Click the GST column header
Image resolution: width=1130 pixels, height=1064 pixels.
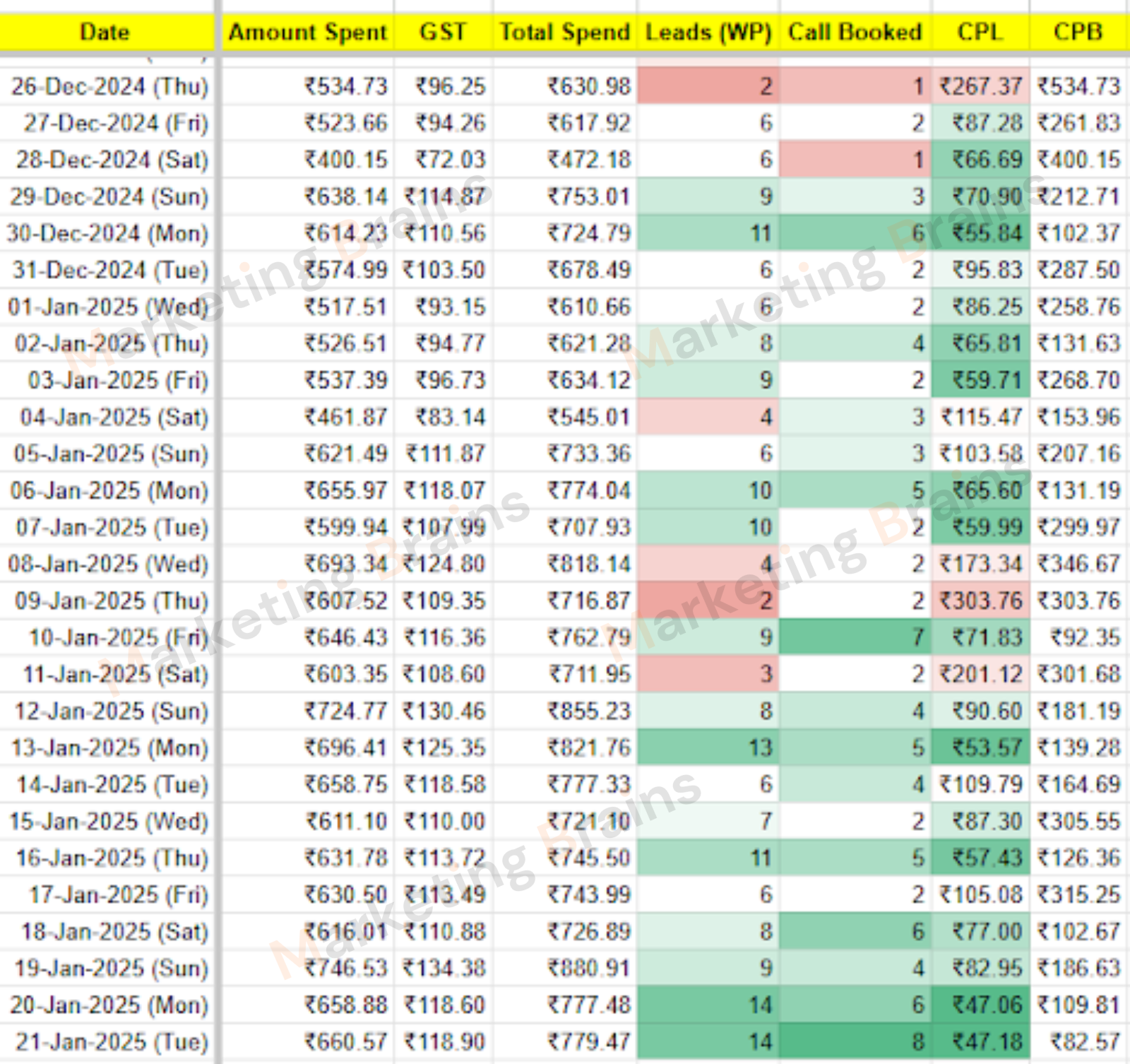[443, 32]
